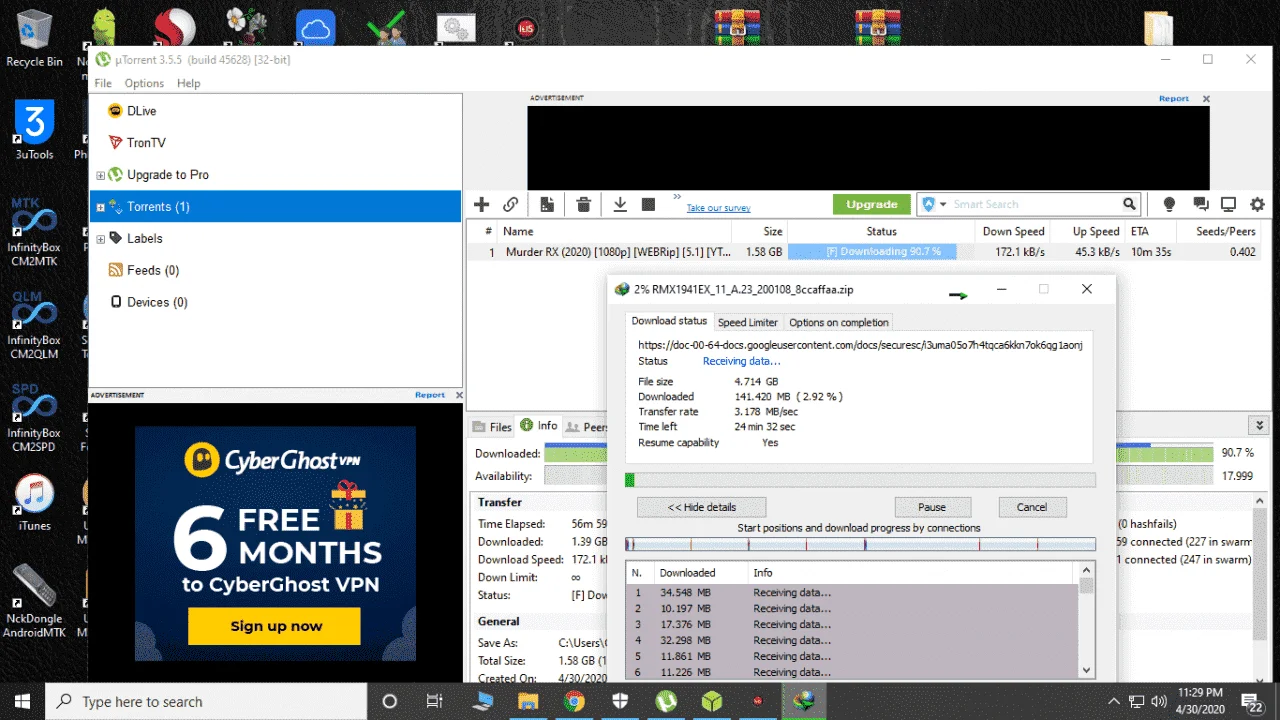Open uTorrent icon in taskbar

pyautogui.click(x=665, y=701)
